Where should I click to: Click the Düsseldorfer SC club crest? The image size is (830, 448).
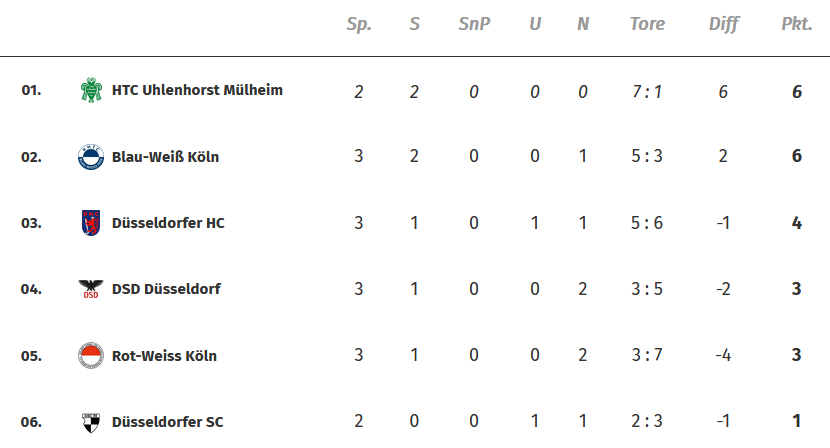click(x=91, y=422)
